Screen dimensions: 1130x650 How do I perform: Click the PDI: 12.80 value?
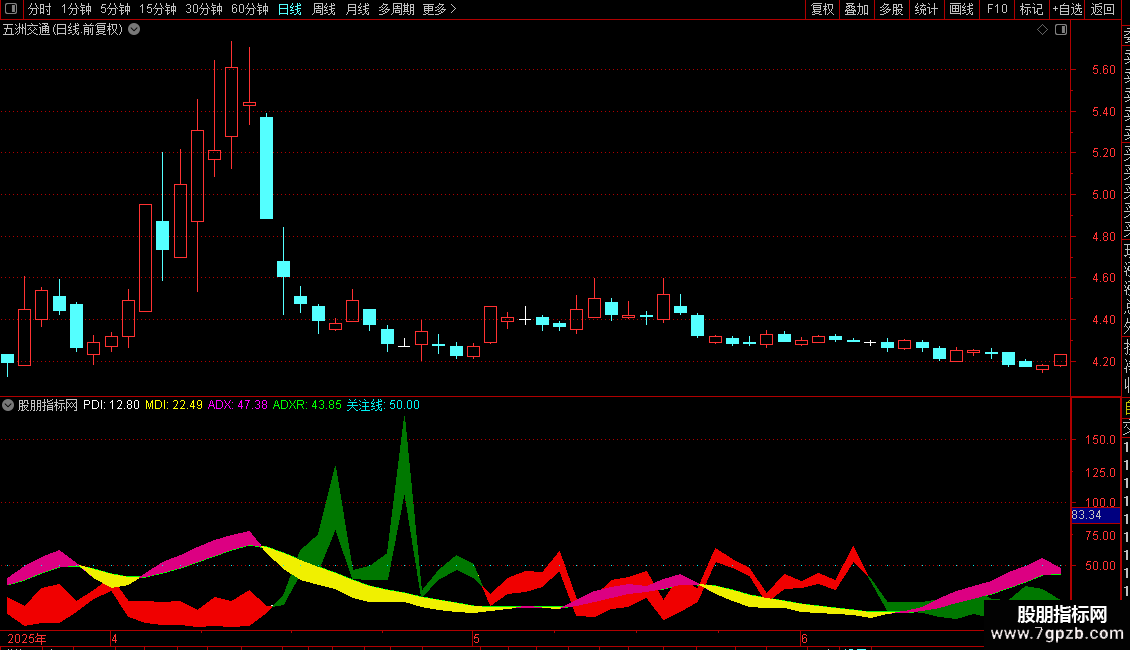click(111, 405)
